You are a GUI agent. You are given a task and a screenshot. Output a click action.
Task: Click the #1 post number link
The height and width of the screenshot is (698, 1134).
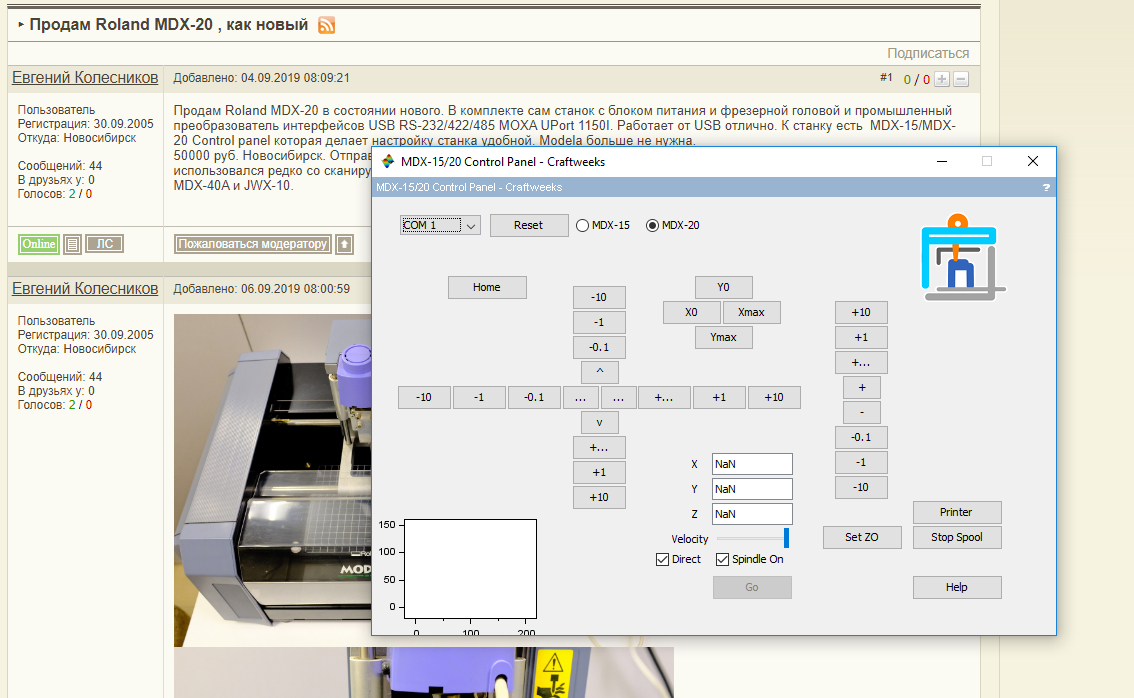point(886,77)
